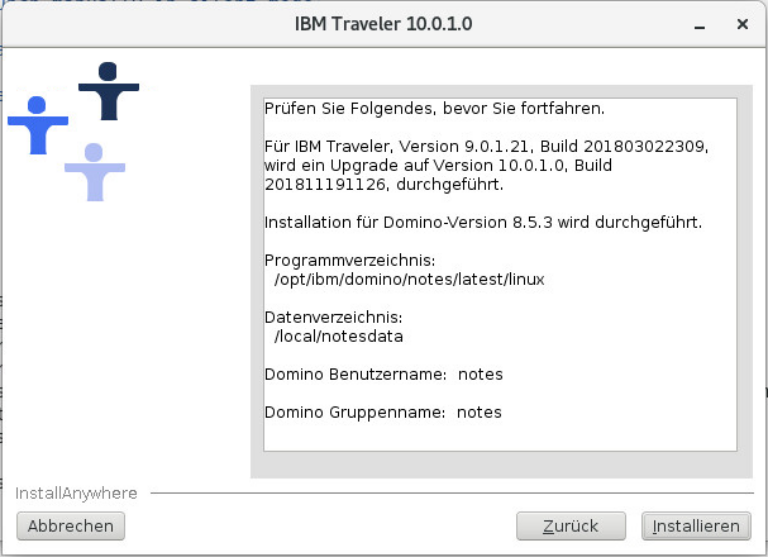Go back with the Zurück button
The width and height of the screenshot is (768, 557).
pos(571,526)
